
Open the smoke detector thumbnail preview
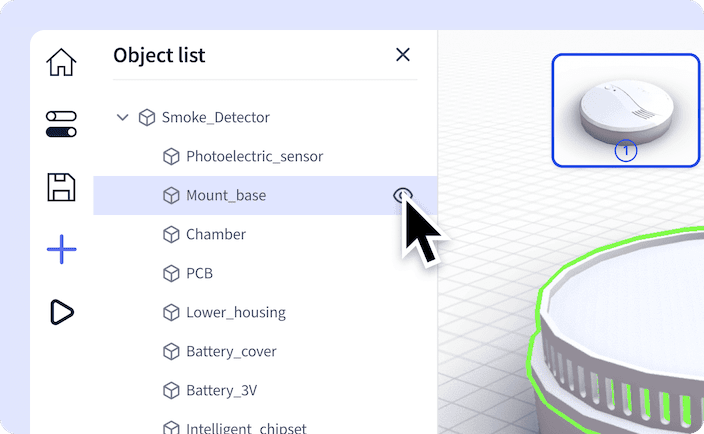coord(626,110)
